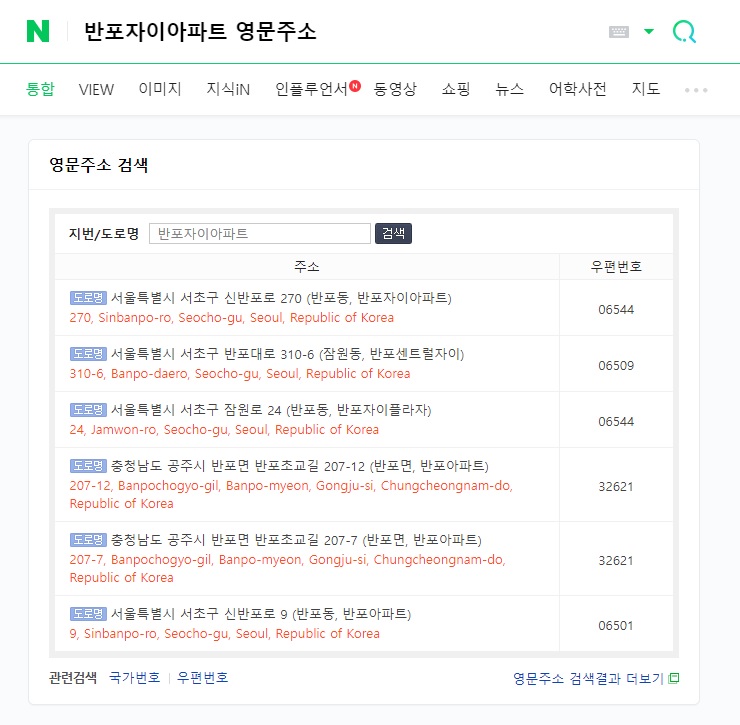The width and height of the screenshot is (740, 725).
Task: Click postal code 06501
Action: 616,626
